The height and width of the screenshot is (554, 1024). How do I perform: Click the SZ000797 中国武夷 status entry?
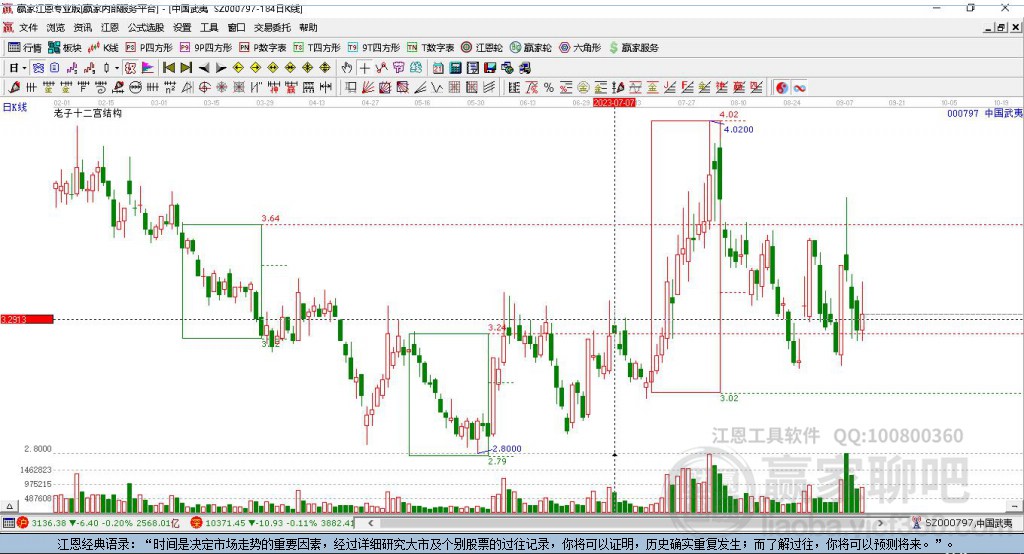click(963, 523)
